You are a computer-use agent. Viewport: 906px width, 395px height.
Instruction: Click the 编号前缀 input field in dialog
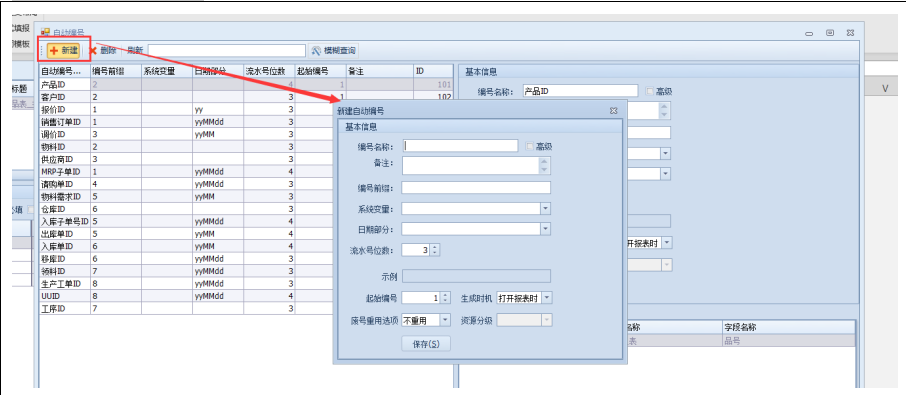point(476,188)
